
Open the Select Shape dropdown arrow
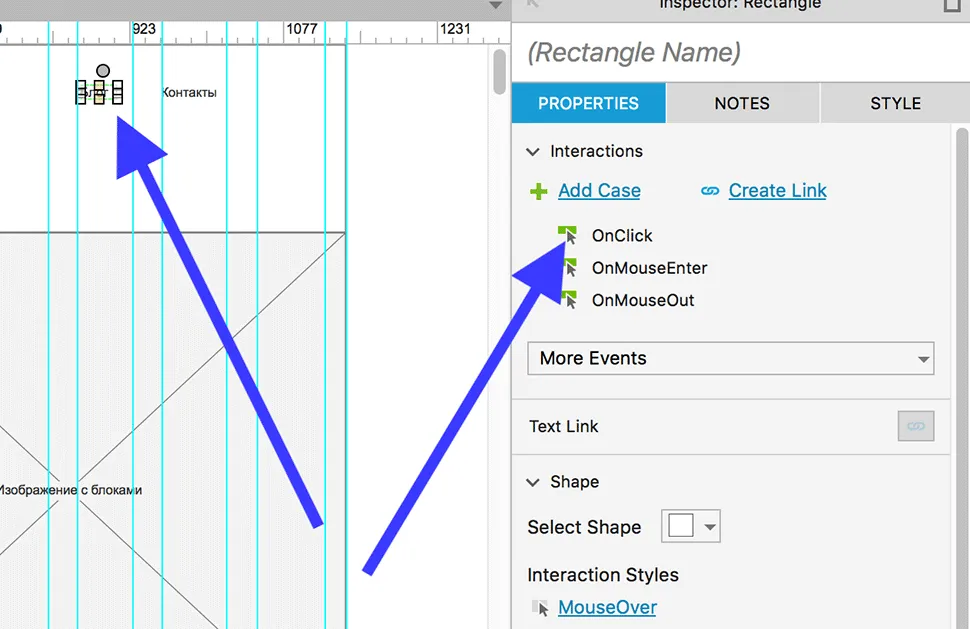pos(710,527)
